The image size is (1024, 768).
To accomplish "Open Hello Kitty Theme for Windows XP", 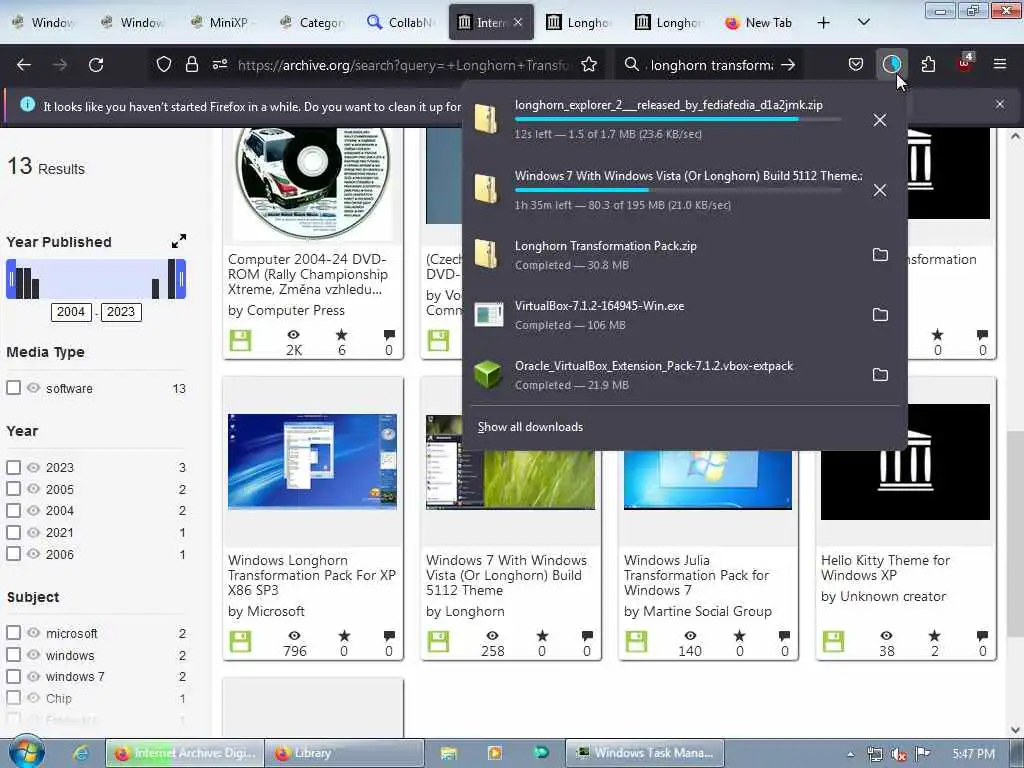I will [x=885, y=568].
